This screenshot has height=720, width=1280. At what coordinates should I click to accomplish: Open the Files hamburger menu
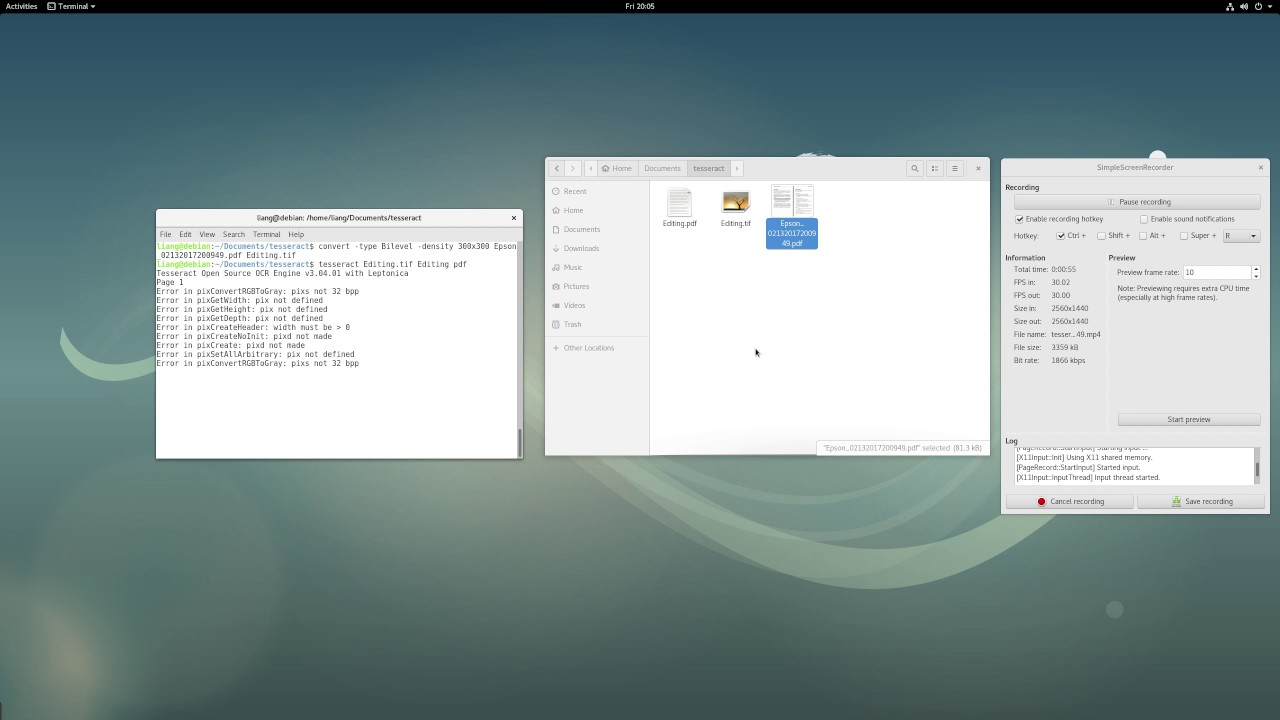(x=955, y=168)
